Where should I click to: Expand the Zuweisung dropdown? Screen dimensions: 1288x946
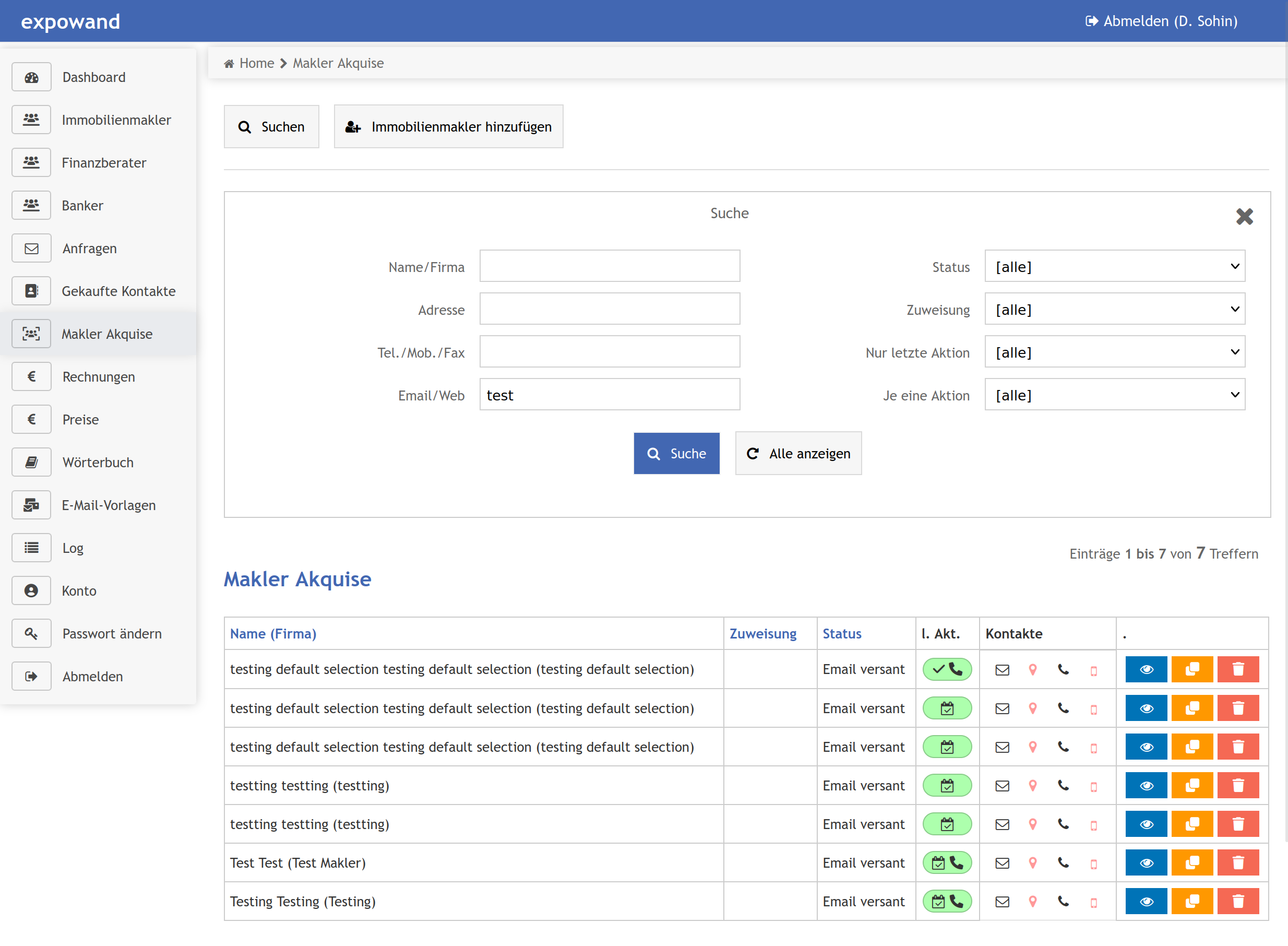tap(1114, 309)
